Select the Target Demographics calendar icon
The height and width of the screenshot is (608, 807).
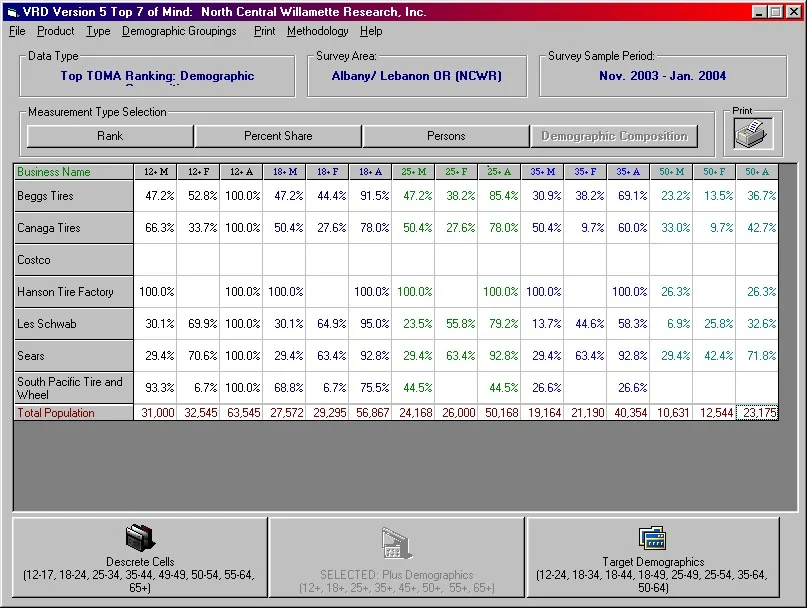653,538
